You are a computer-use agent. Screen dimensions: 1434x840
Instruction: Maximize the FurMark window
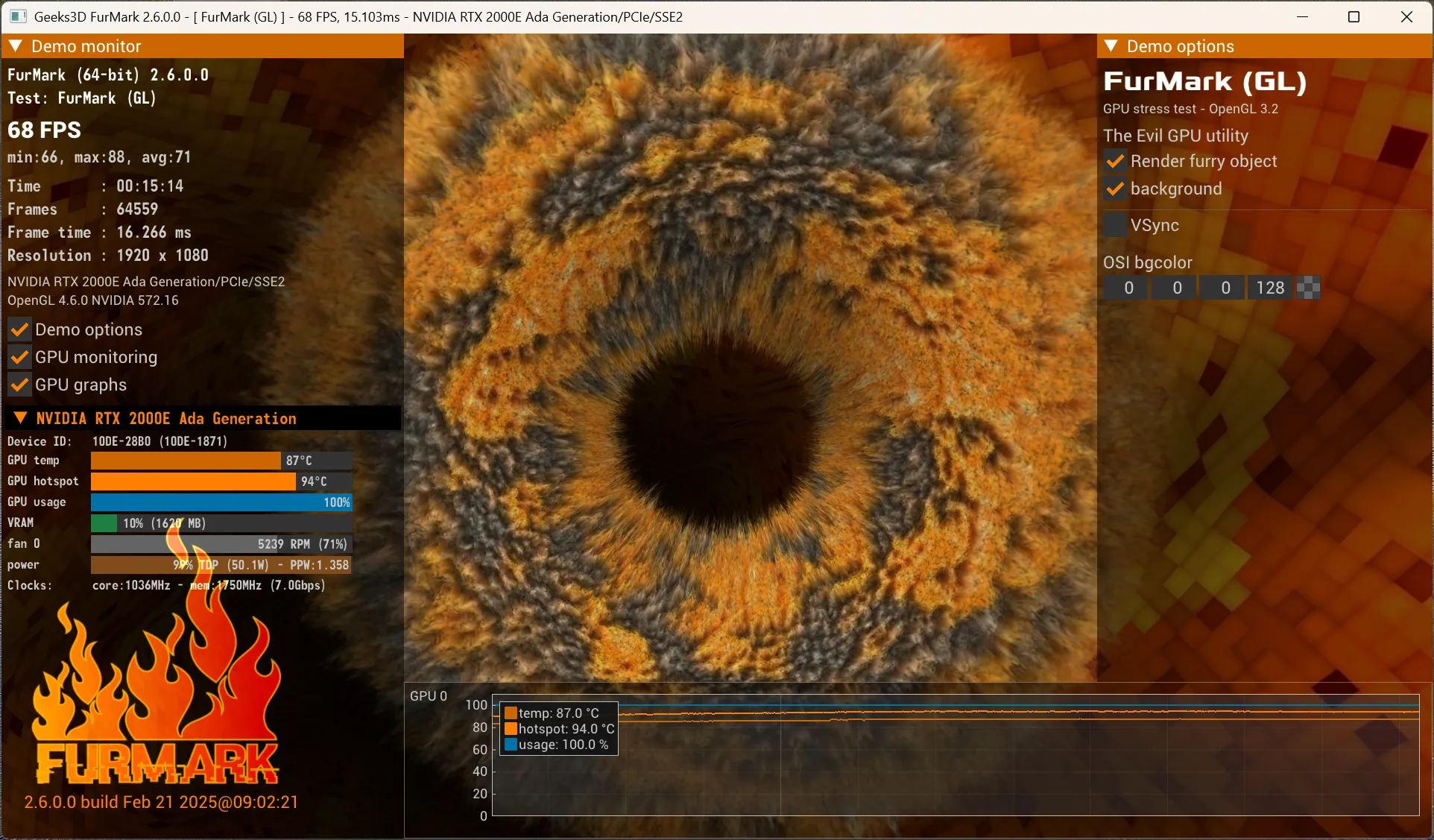(1354, 16)
